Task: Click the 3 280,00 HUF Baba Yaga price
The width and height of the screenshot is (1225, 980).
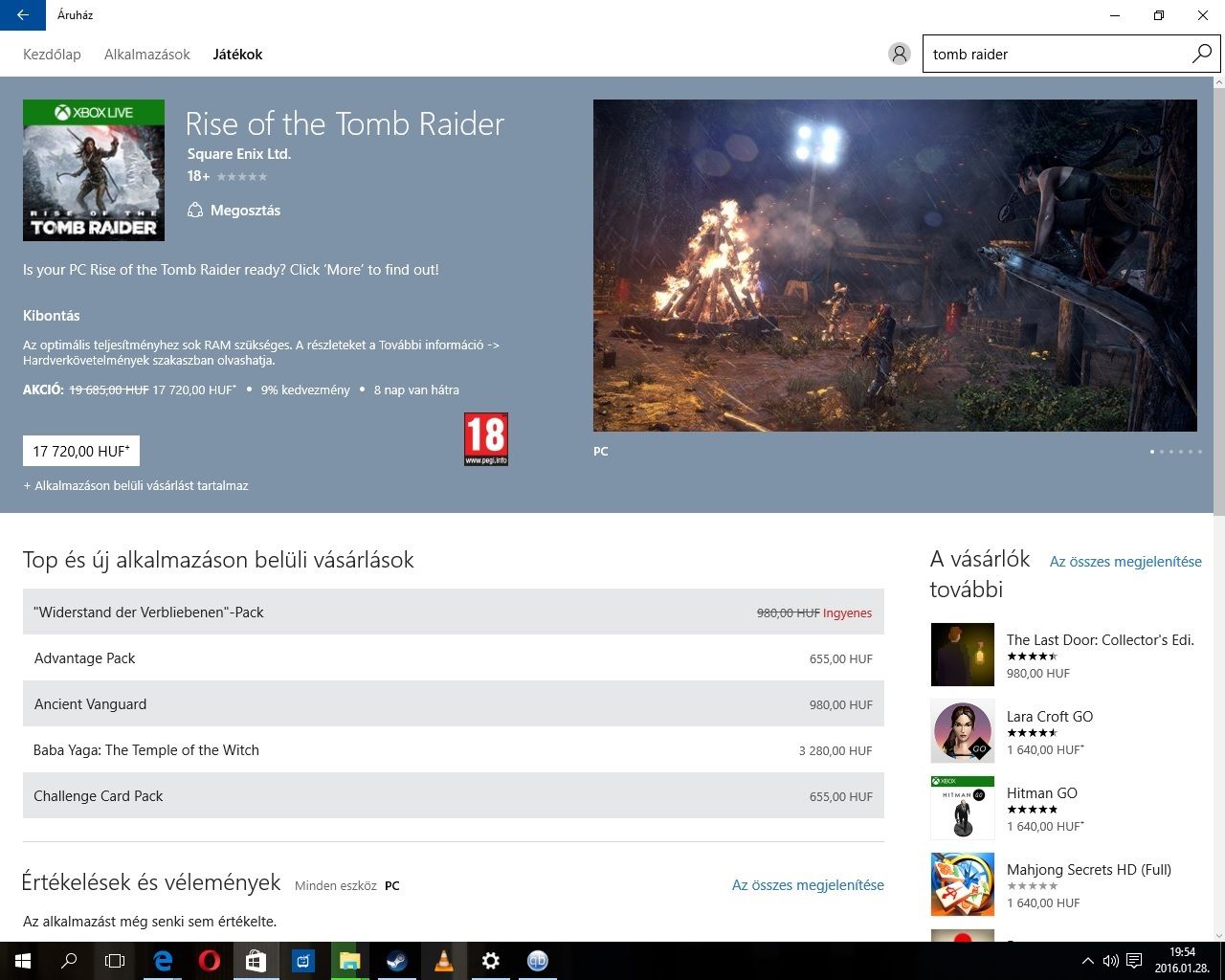Action: pyautogui.click(x=835, y=751)
